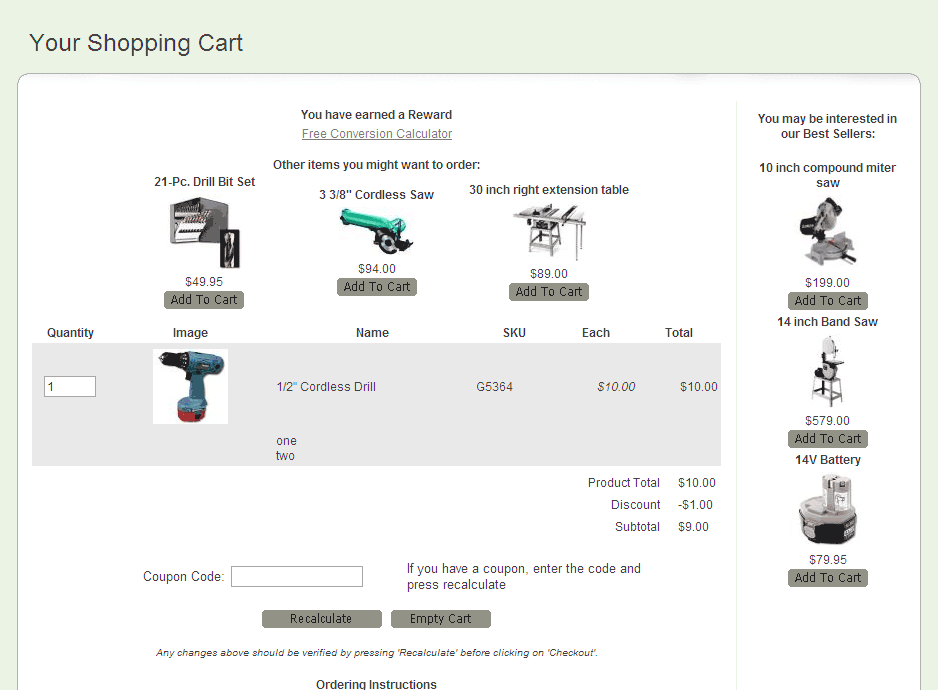938x690 pixels.
Task: Click the 21-Pc. Drill Bit Set title
Action: [x=204, y=182]
